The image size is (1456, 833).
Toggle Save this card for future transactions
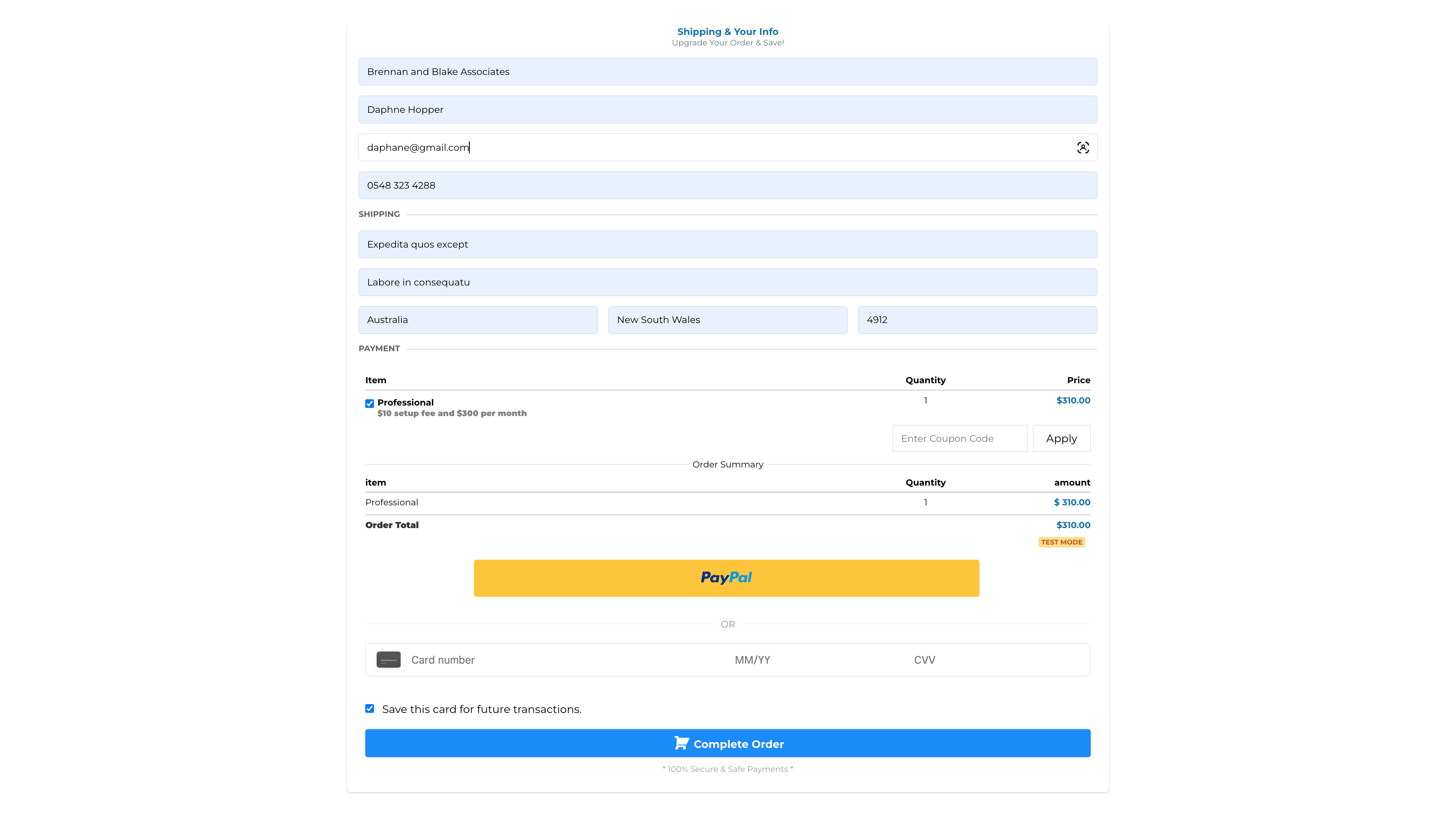[x=370, y=708]
